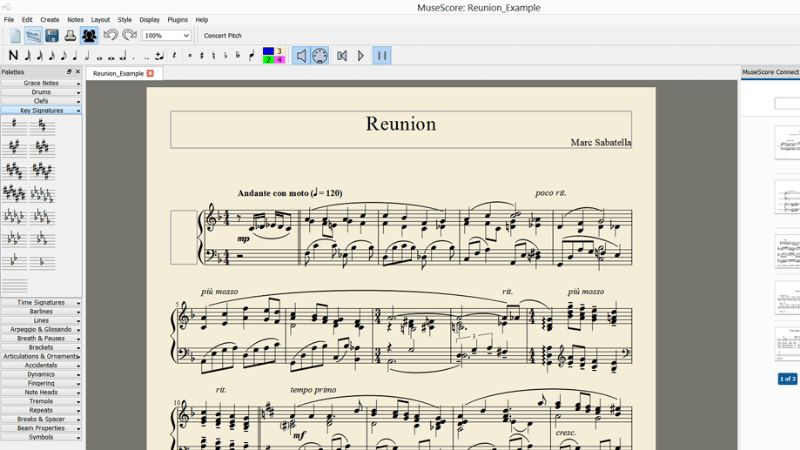Pick the one-flat key signature in the palette
The image size is (800, 450).
point(42,262)
